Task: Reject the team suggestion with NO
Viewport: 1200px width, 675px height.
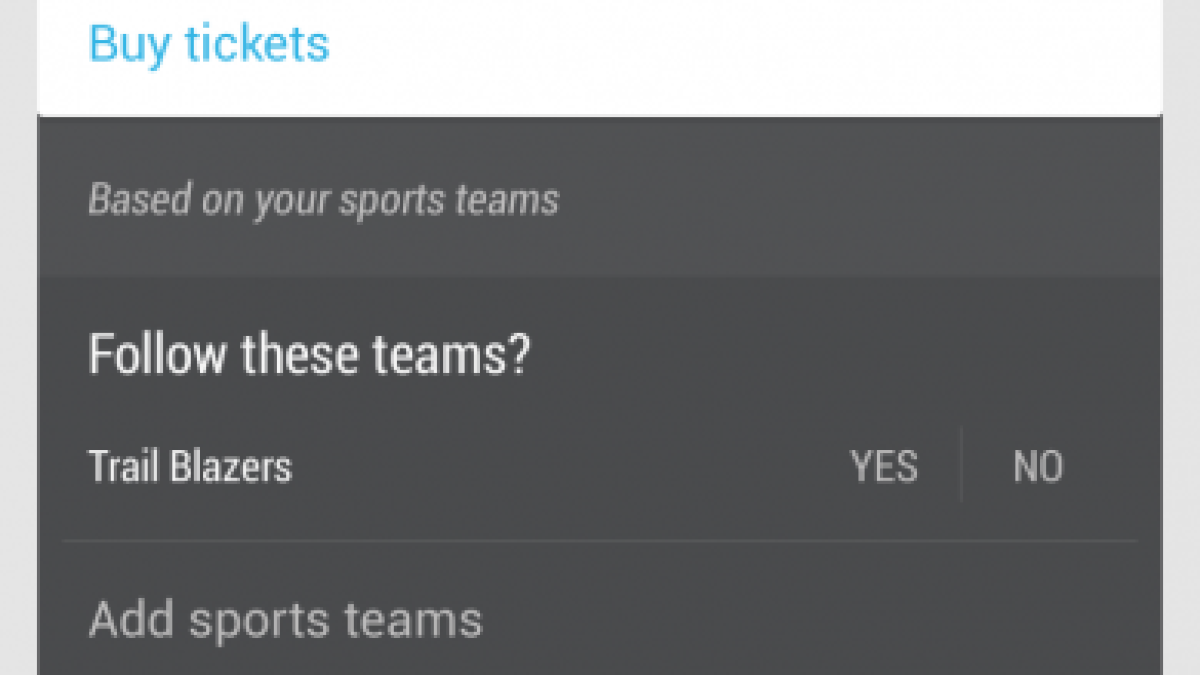Action: (x=1038, y=467)
